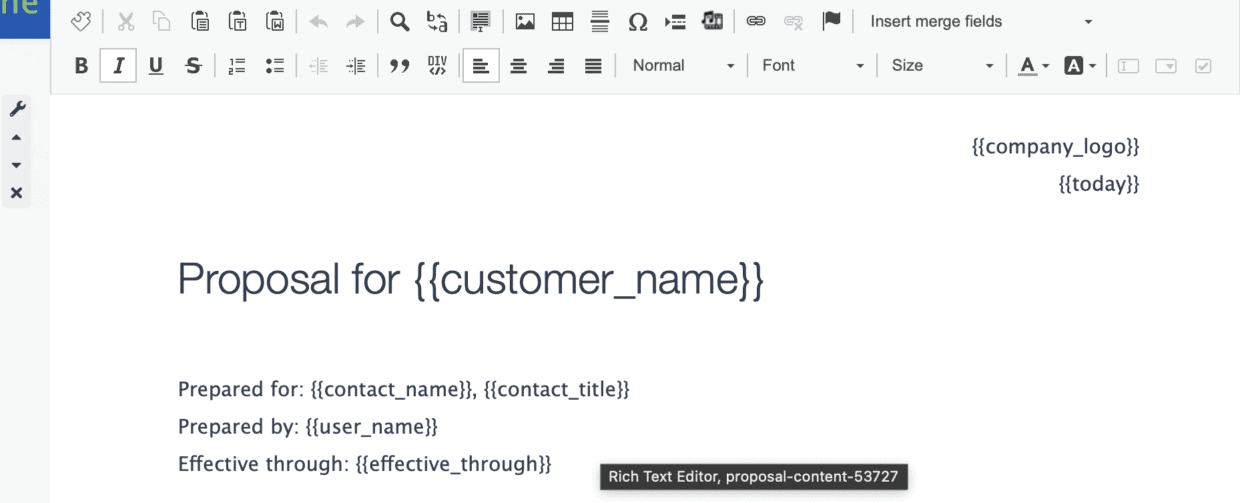Open the special character omega icon

coord(638,22)
